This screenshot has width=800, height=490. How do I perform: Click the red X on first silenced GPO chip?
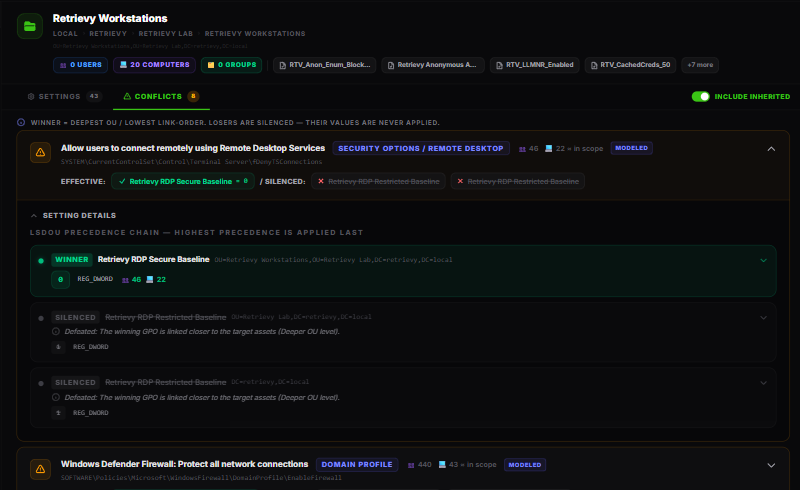click(321, 181)
